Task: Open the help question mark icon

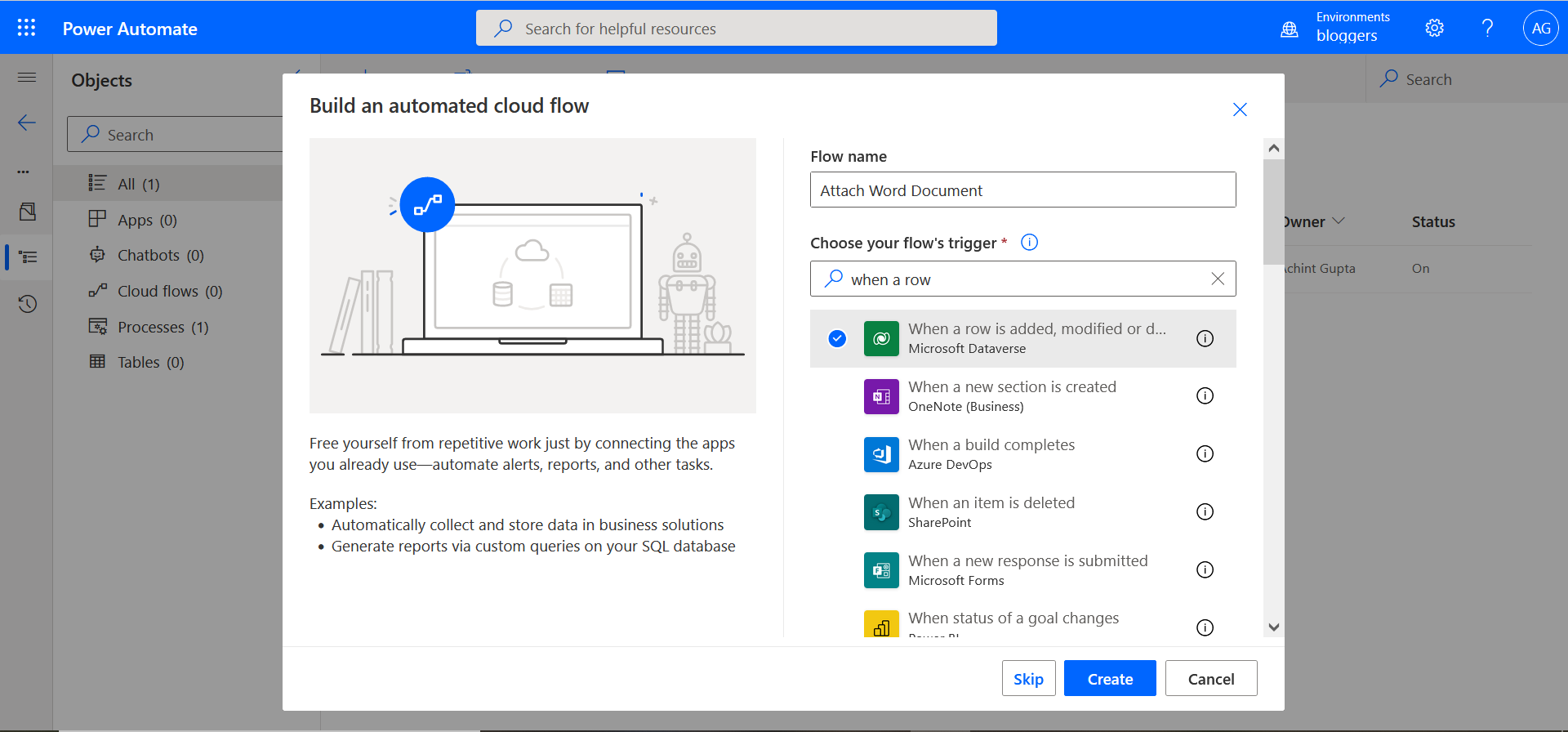Action: pos(1487,29)
